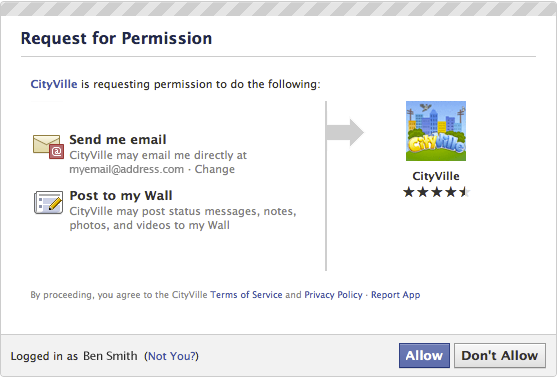
Task: Click the myemail@address.com text
Action: [127, 169]
